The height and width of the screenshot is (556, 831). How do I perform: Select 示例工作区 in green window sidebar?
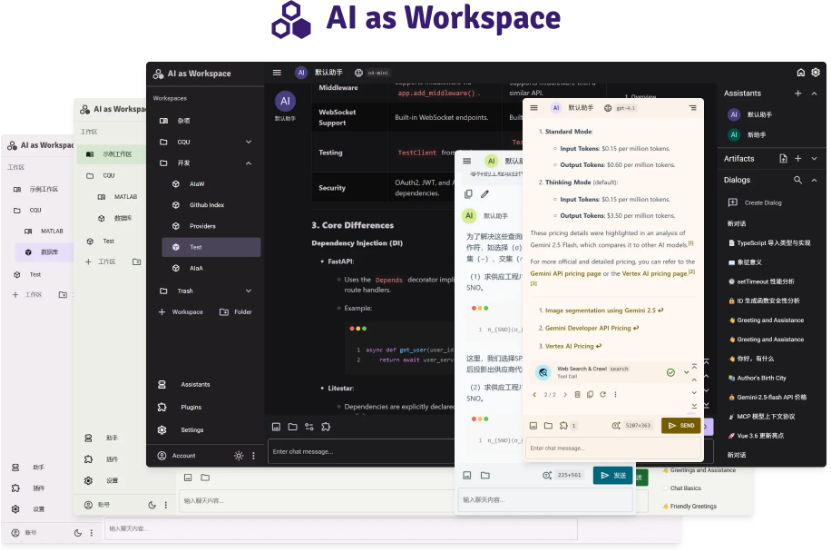click(111, 154)
